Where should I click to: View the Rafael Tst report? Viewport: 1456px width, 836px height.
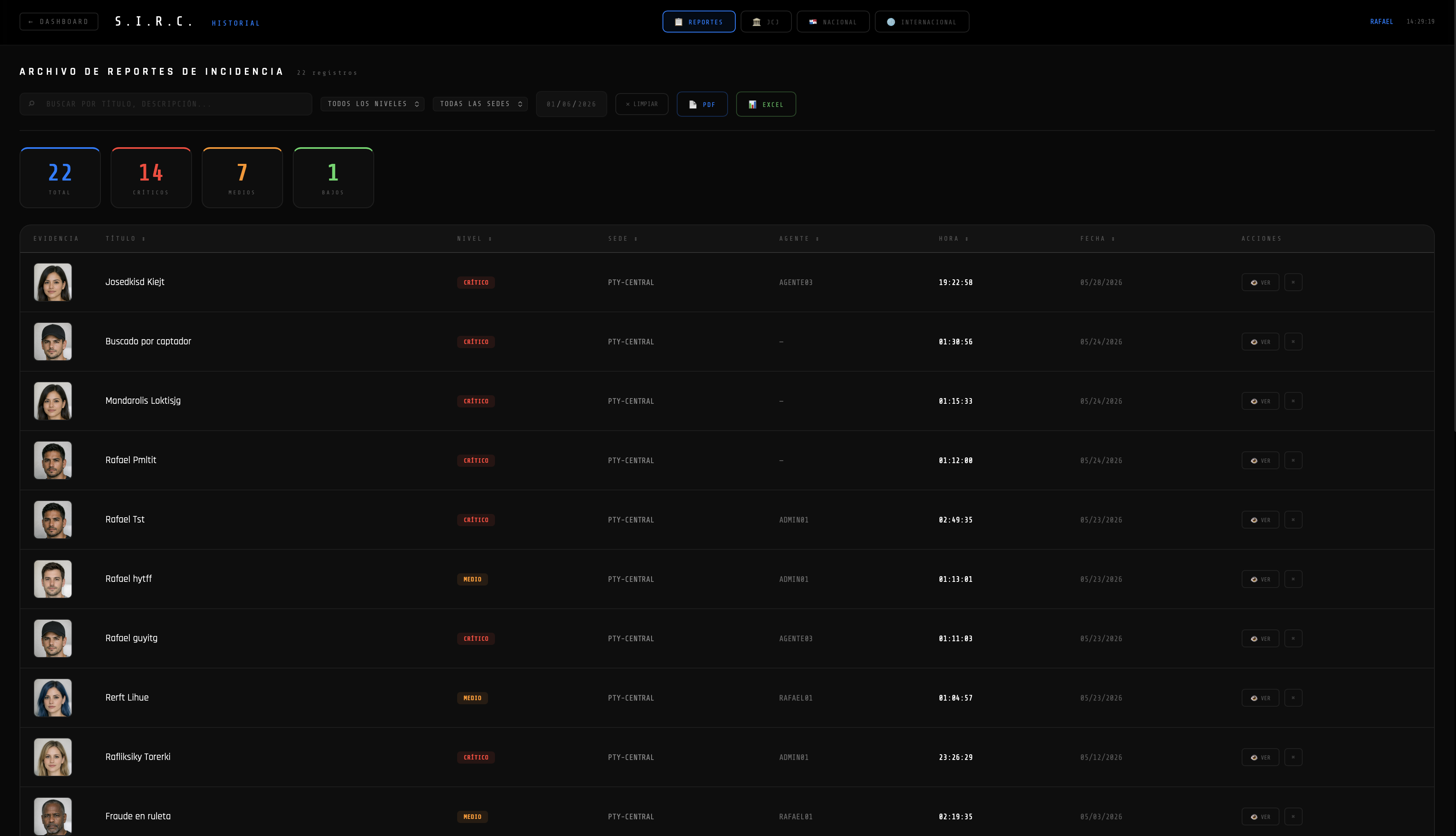[x=1260, y=520]
